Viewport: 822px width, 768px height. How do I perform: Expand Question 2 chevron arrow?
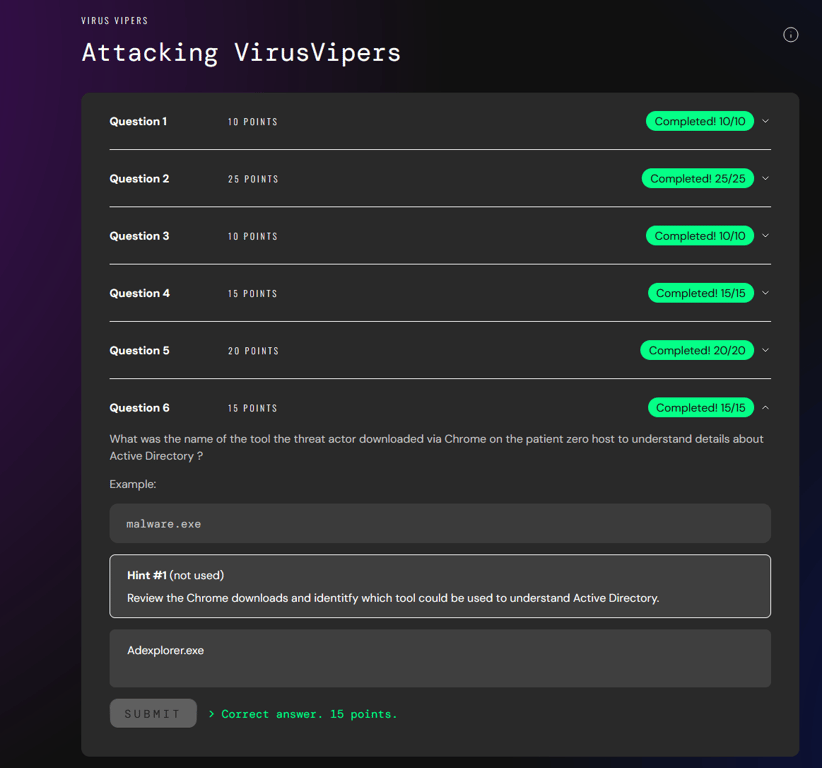[766, 179]
